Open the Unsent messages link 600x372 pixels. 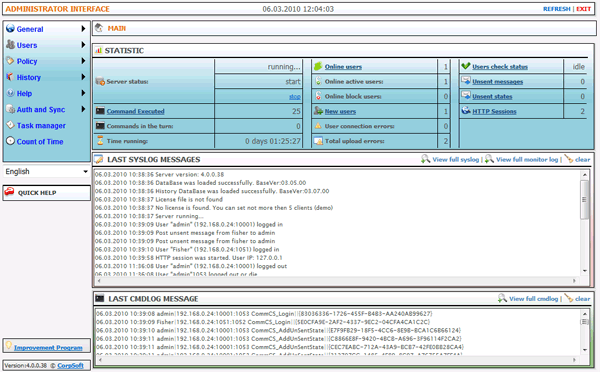tap(497, 82)
